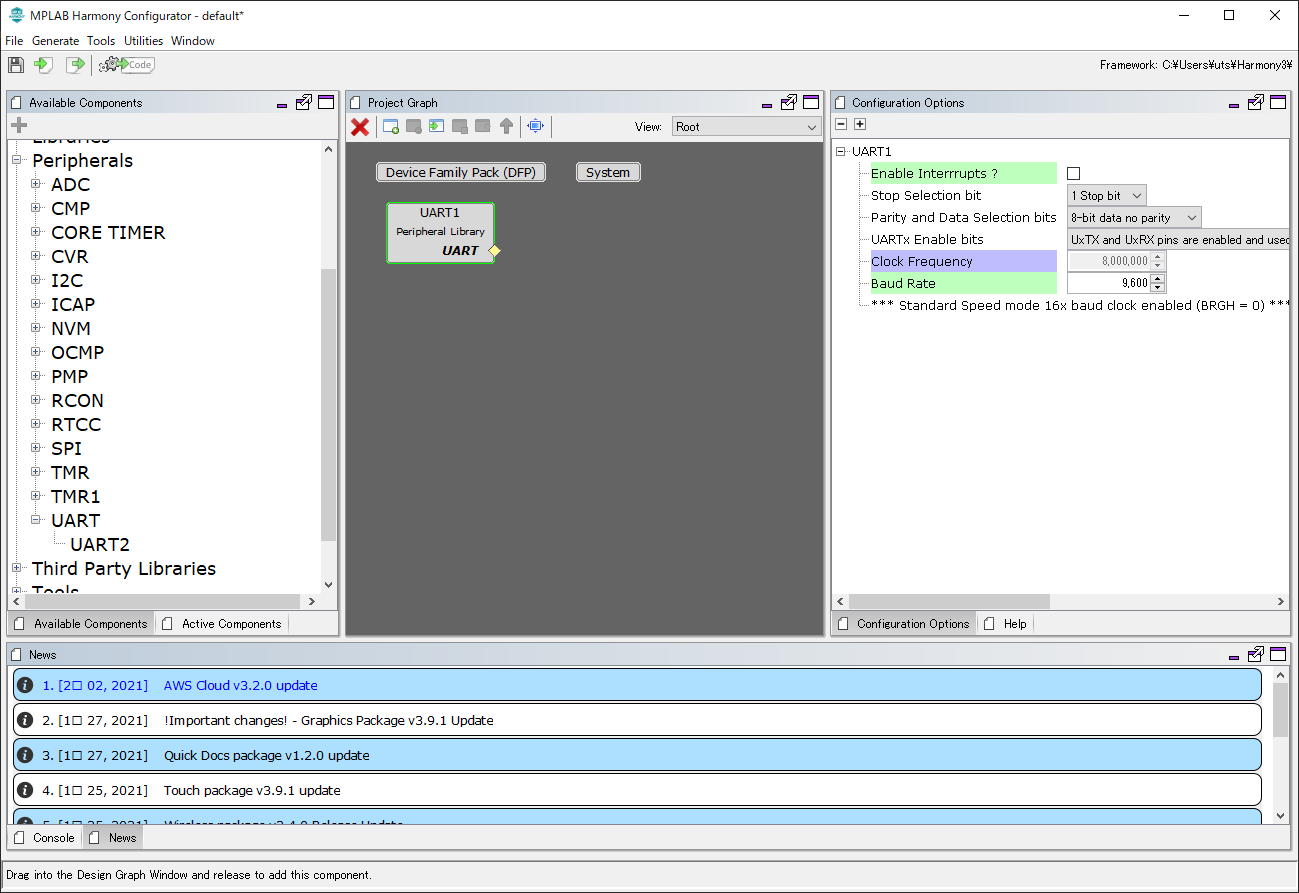The width and height of the screenshot is (1299, 893).
Task: Undock the Available Components panel
Action: [x=304, y=102]
